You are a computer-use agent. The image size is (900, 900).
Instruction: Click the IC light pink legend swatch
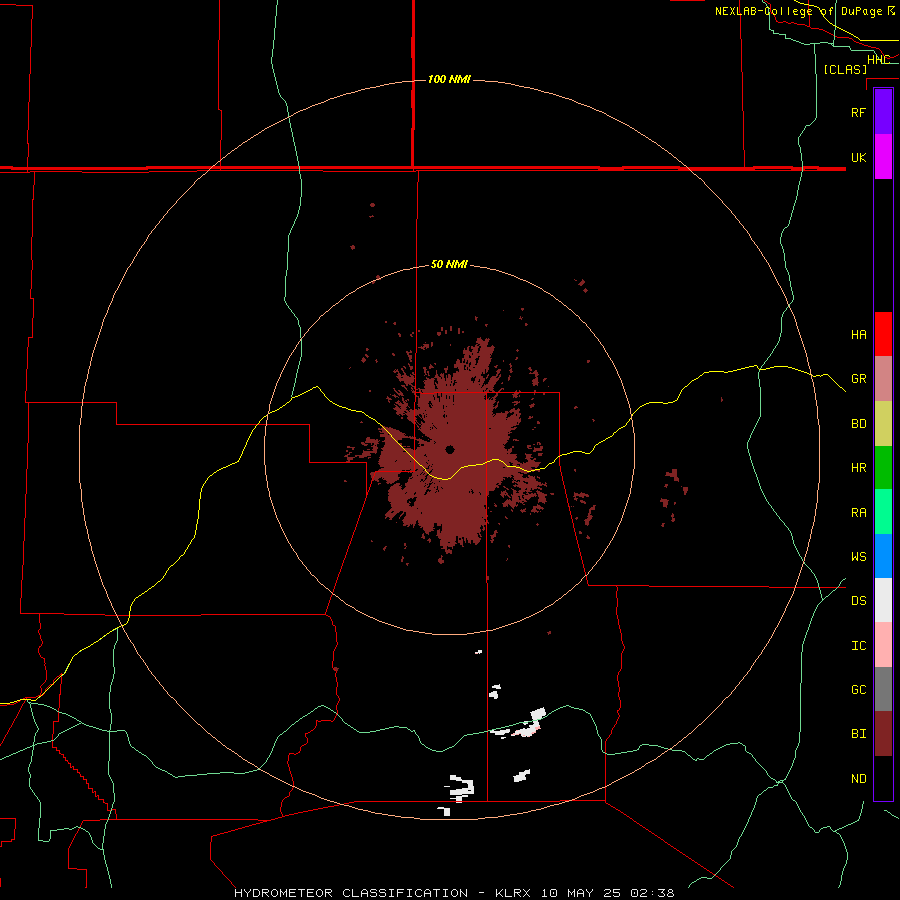[883, 645]
